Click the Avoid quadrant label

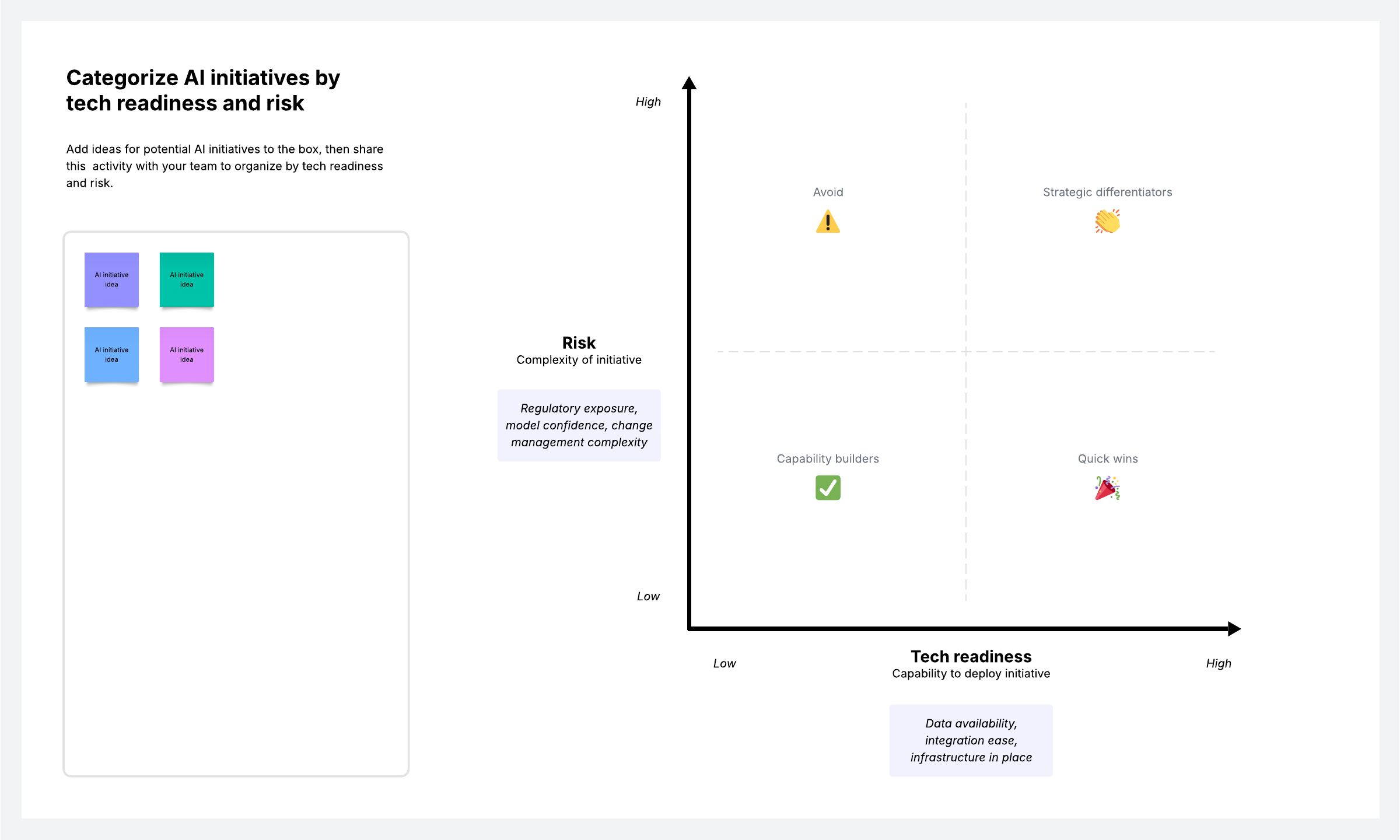point(828,192)
